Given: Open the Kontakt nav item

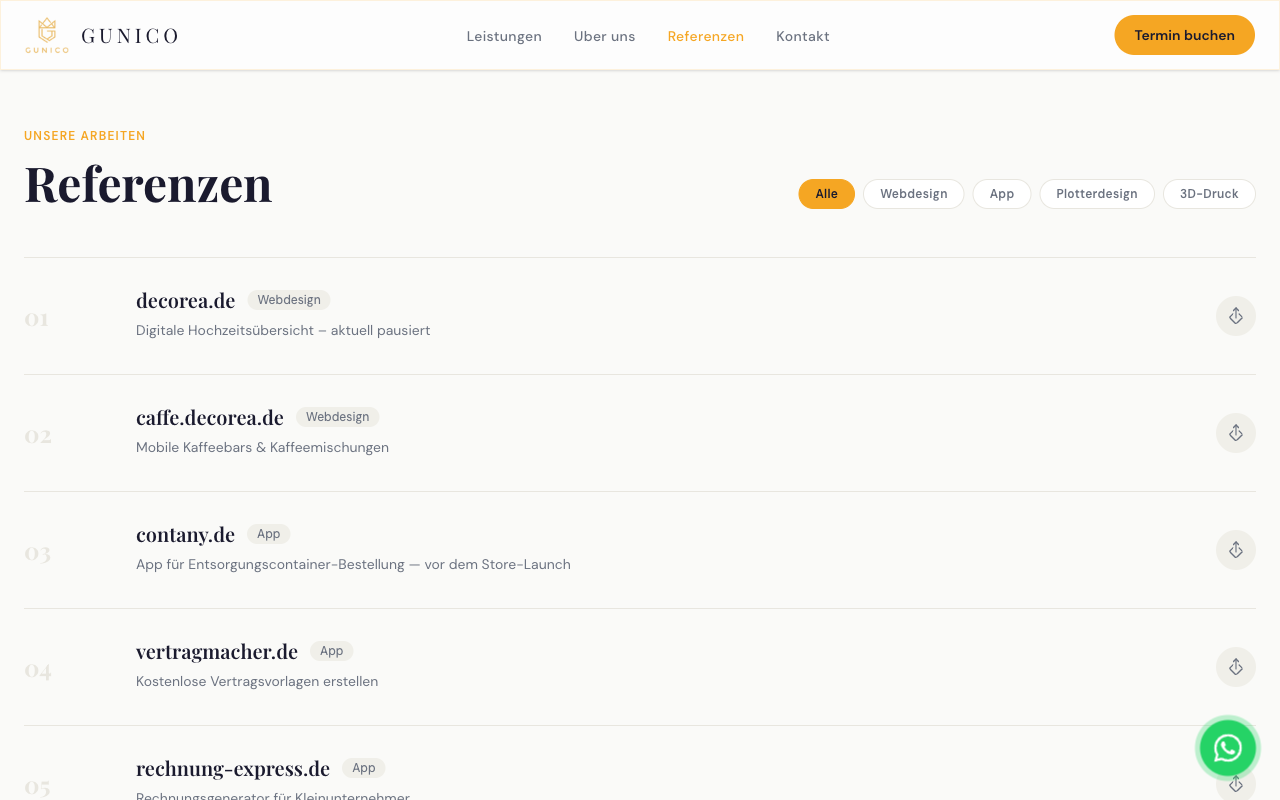Looking at the screenshot, I should click(x=803, y=36).
